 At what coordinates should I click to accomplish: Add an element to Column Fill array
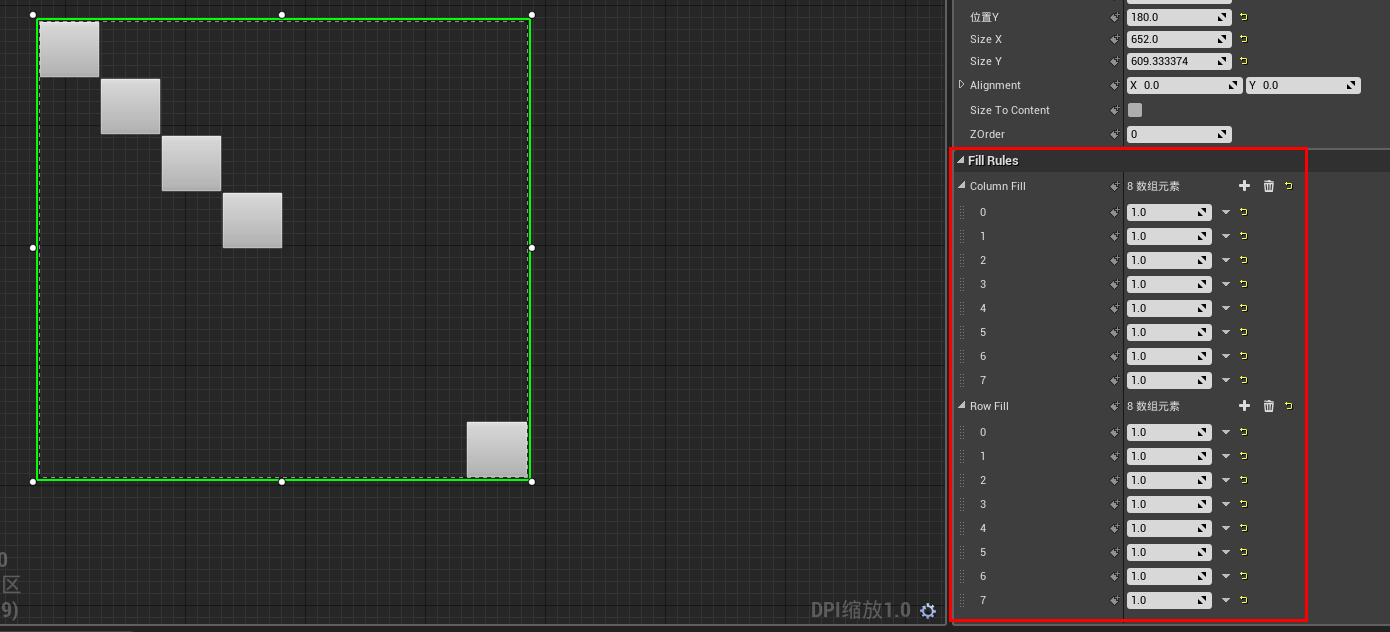point(1244,186)
